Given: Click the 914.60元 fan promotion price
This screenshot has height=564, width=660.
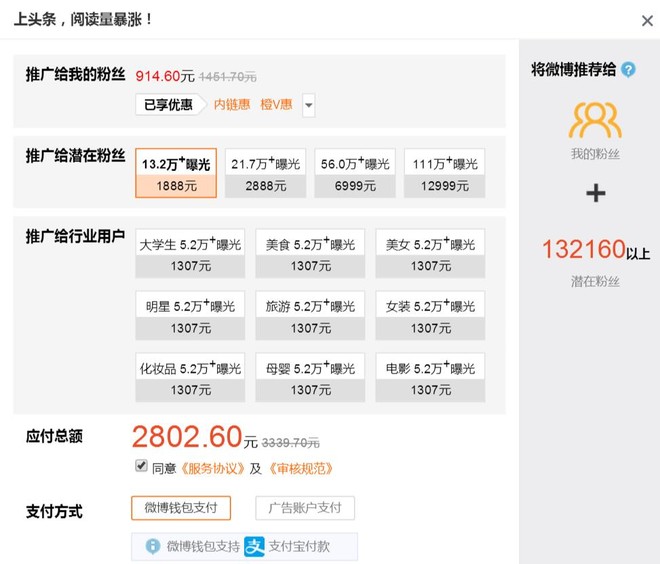Looking at the screenshot, I should (x=165, y=76).
